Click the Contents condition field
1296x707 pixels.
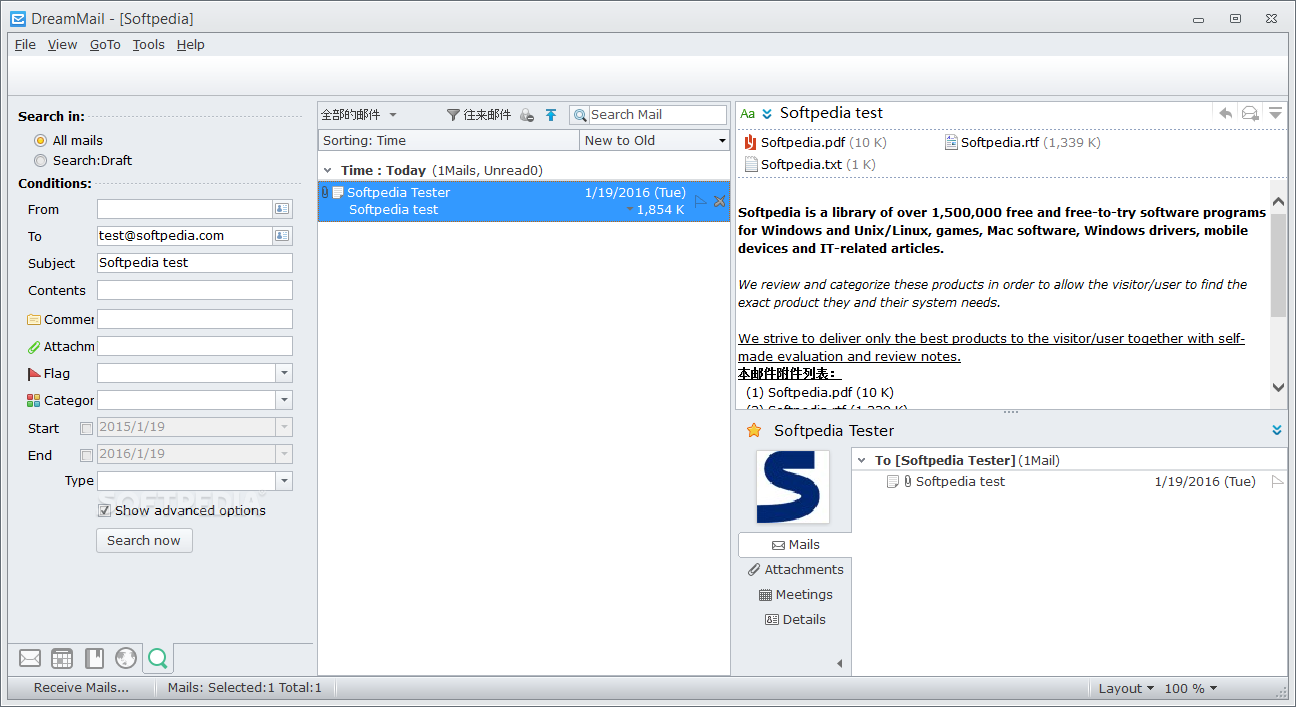point(195,290)
